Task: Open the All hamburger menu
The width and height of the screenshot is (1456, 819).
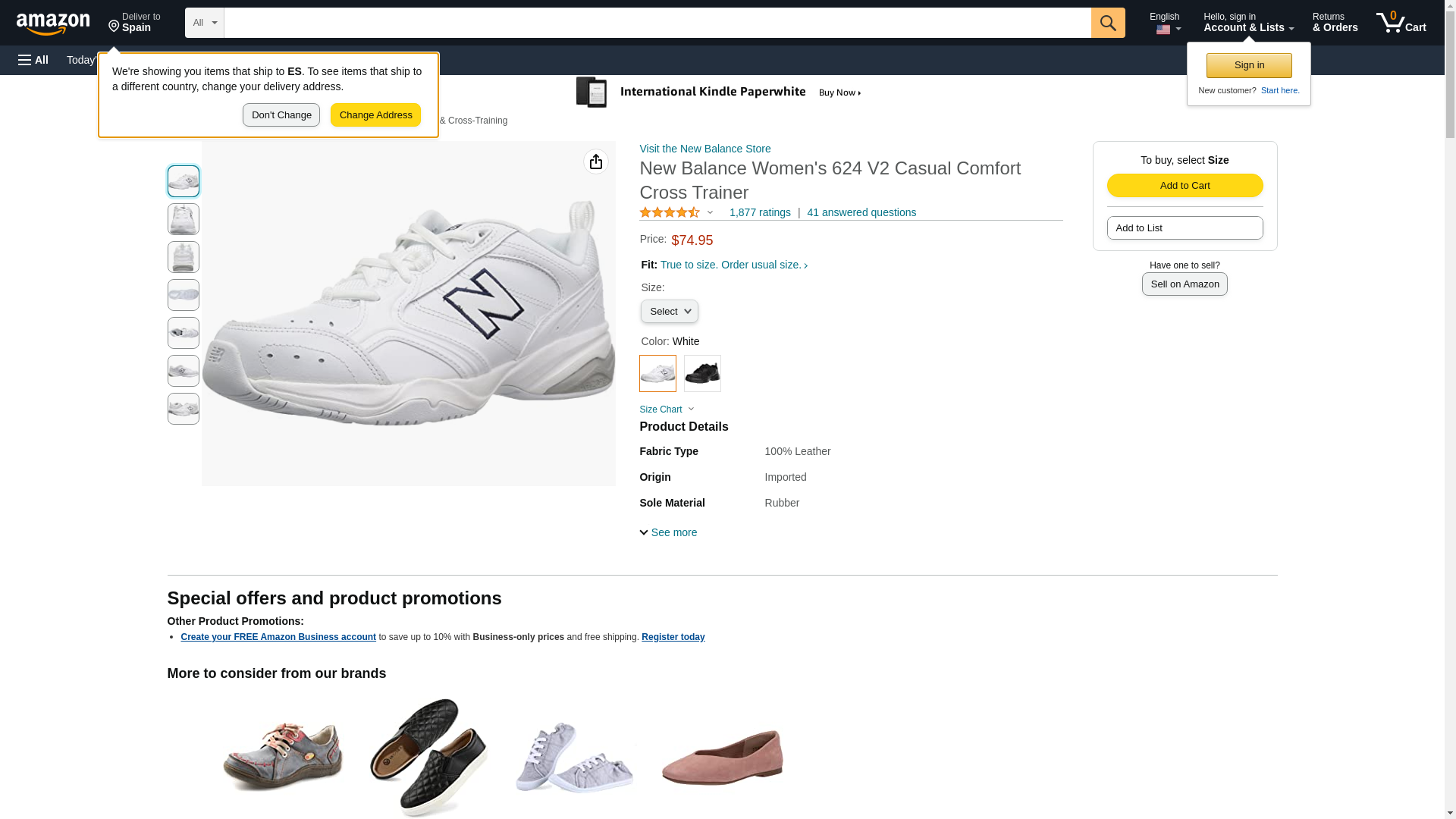Action: pos(33,60)
